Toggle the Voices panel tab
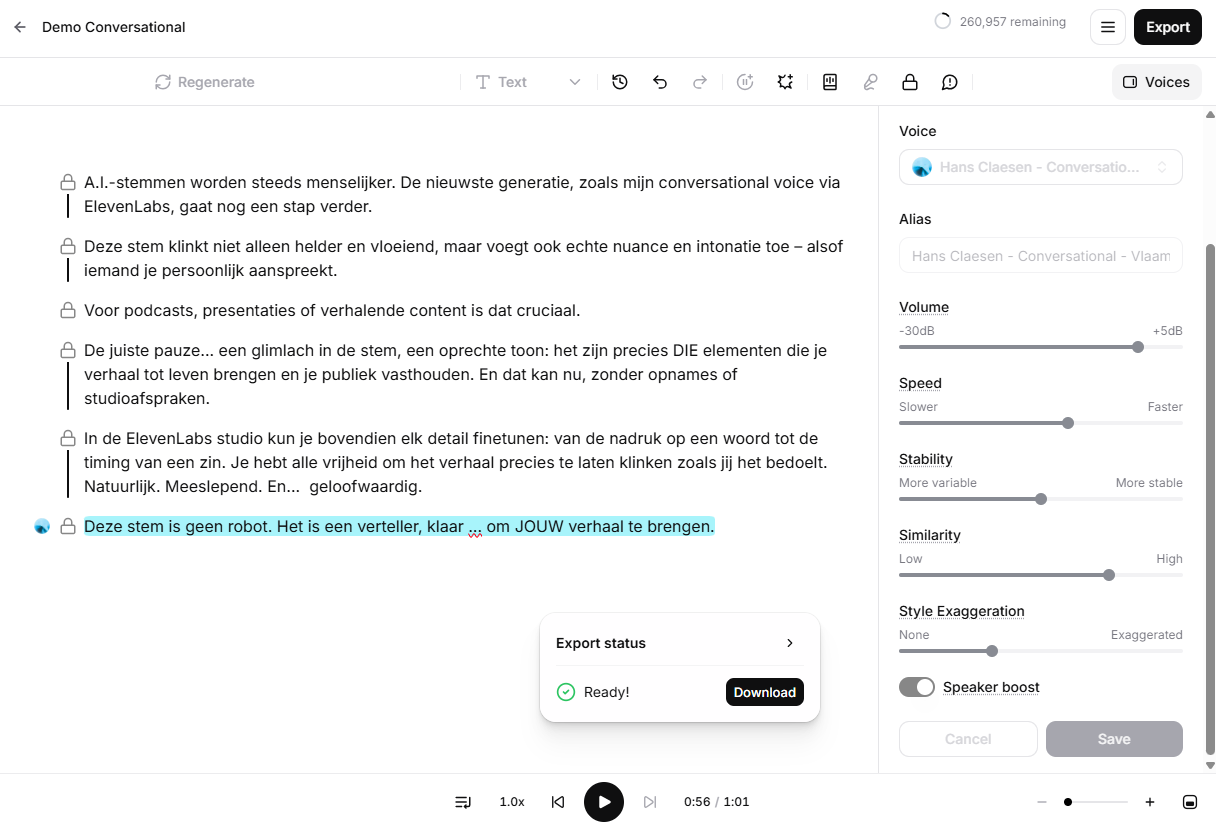The width and height of the screenshot is (1216, 827). pyautogui.click(x=1156, y=82)
